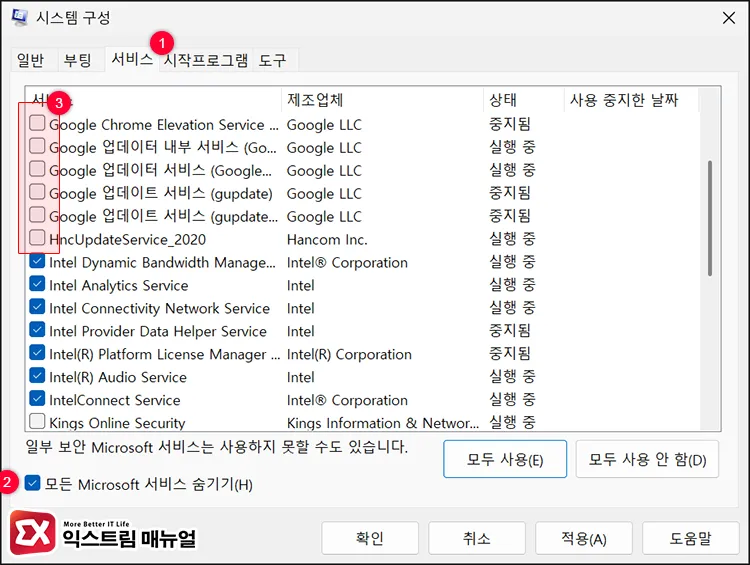Click 실행 중 status of Intel(R) Audio Service
This screenshot has width=750, height=565.
[512, 377]
